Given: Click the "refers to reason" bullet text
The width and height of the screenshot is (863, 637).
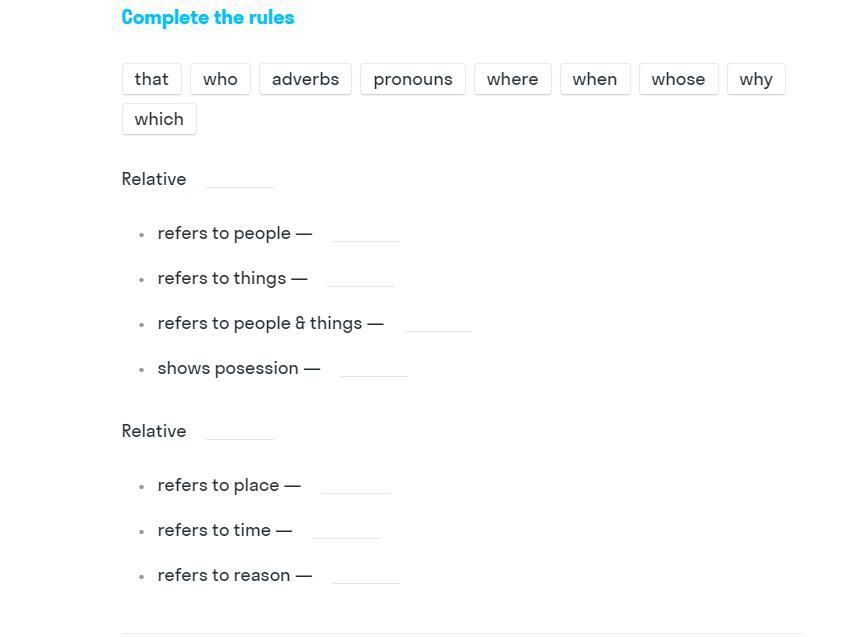Looking at the screenshot, I should (x=224, y=575).
